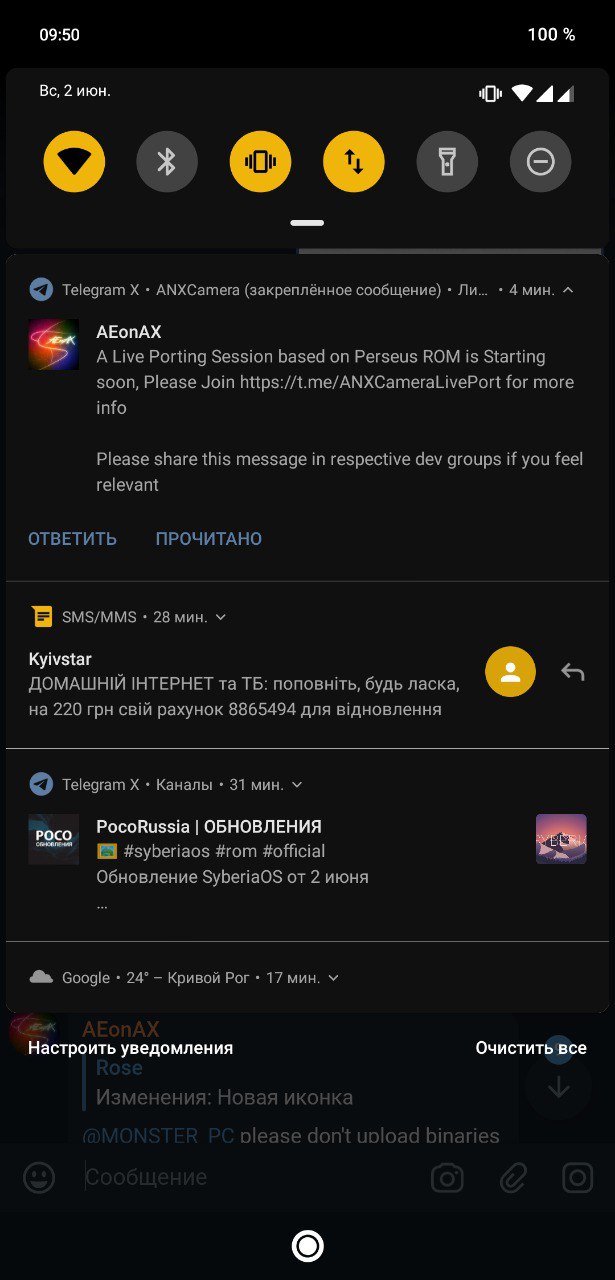Open Настроить уведомления
Screen dimensions: 615x1280
pyautogui.click(x=130, y=1048)
